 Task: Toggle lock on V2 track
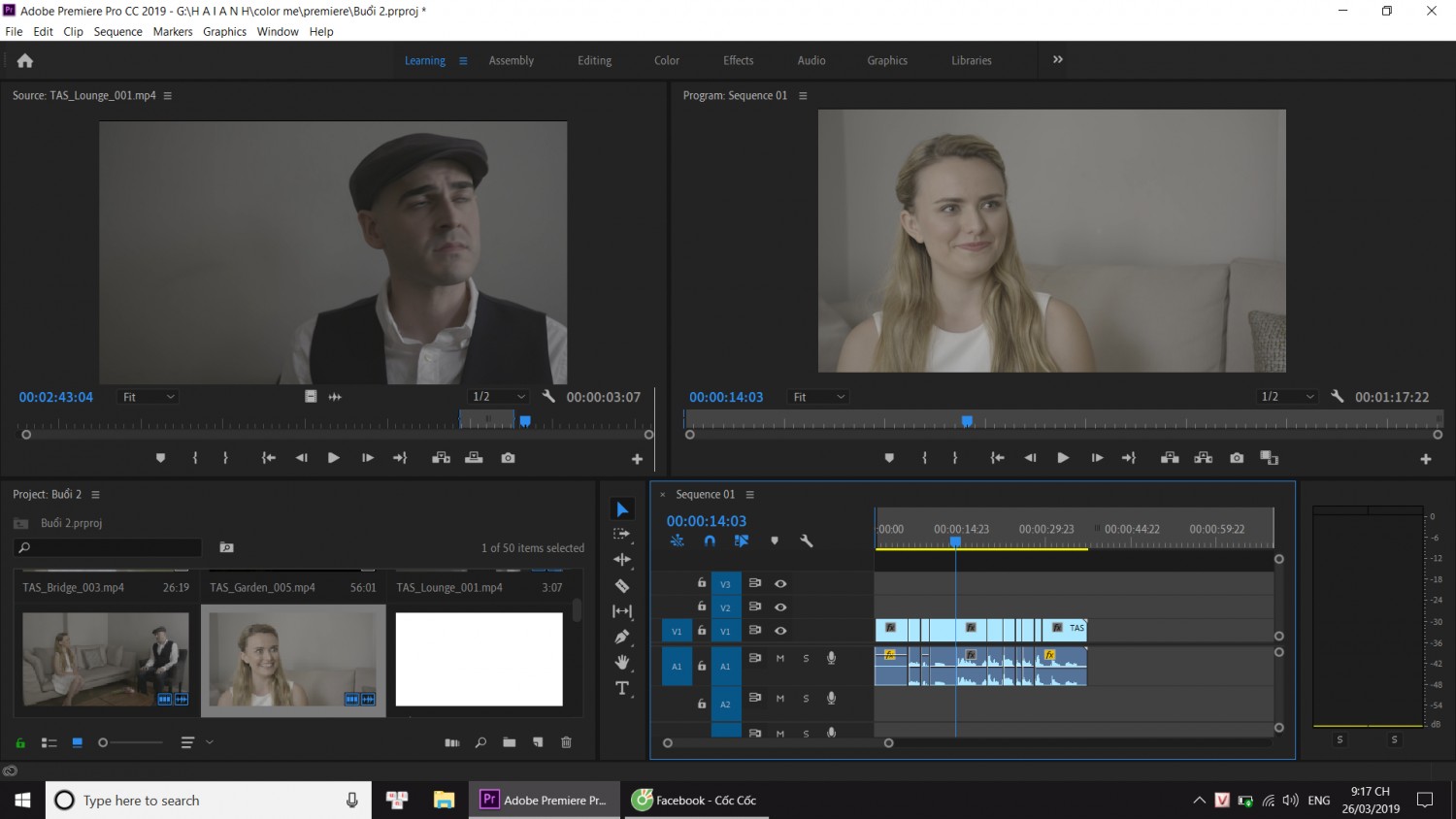coord(701,606)
